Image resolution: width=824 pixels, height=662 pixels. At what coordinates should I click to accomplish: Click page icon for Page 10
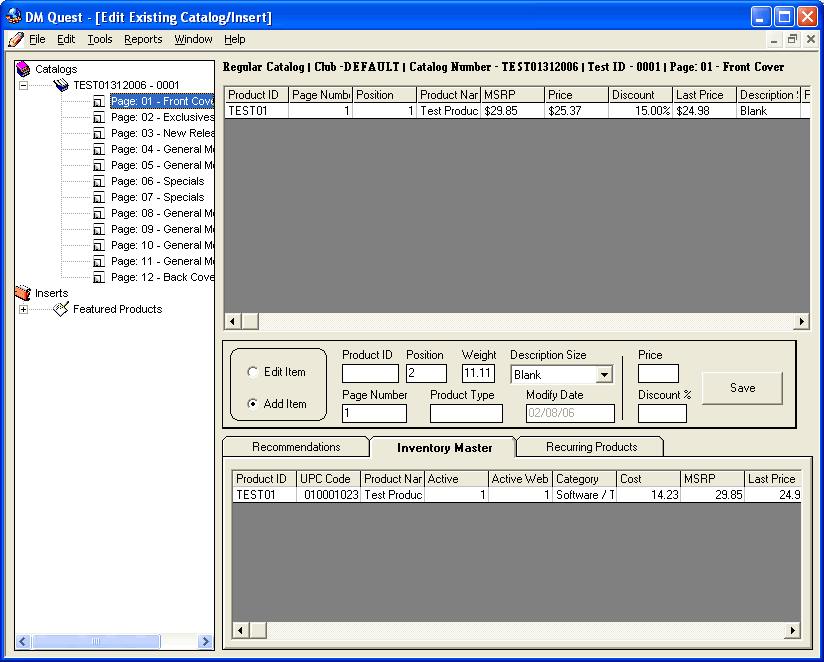(99, 245)
